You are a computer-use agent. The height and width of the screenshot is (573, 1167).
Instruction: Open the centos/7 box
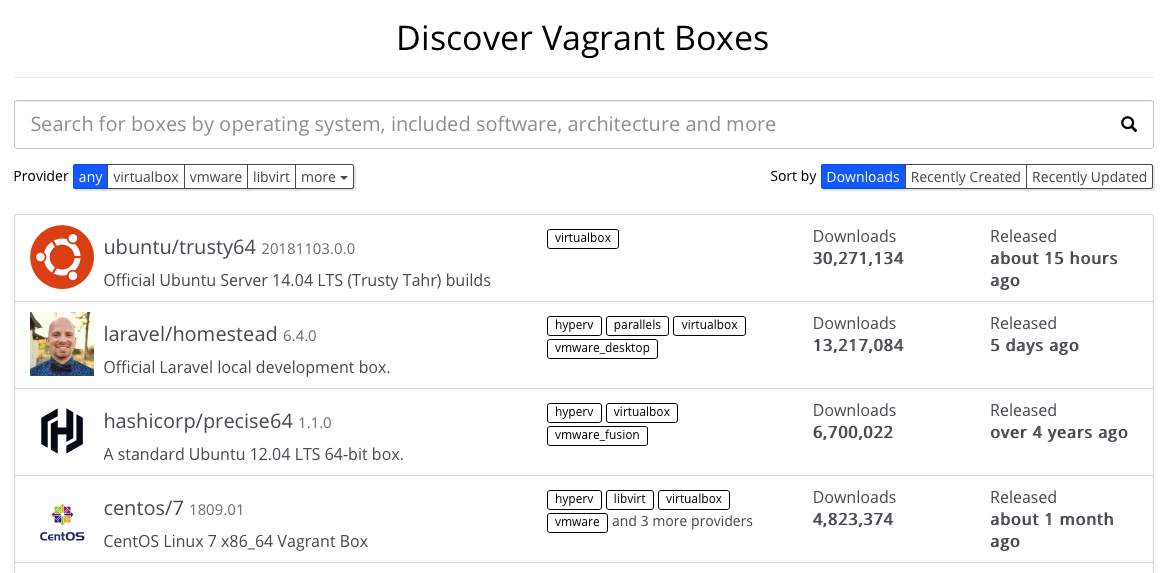(x=144, y=508)
